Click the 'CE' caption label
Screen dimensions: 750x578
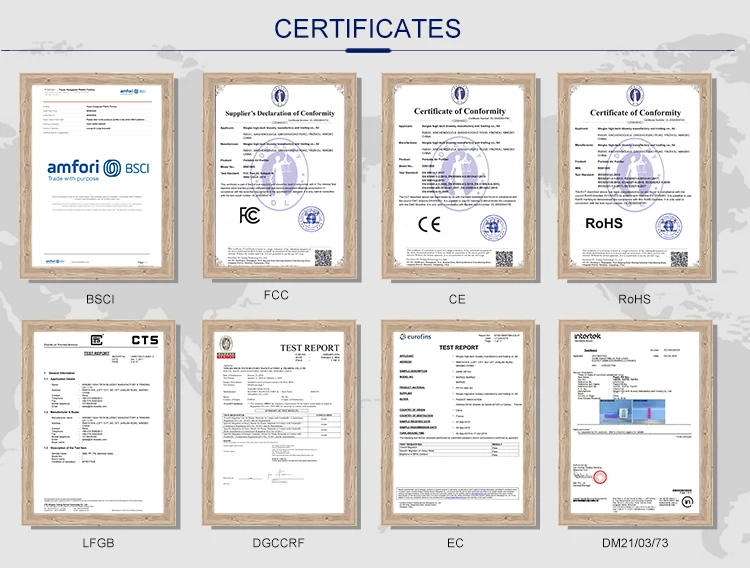(x=457, y=300)
